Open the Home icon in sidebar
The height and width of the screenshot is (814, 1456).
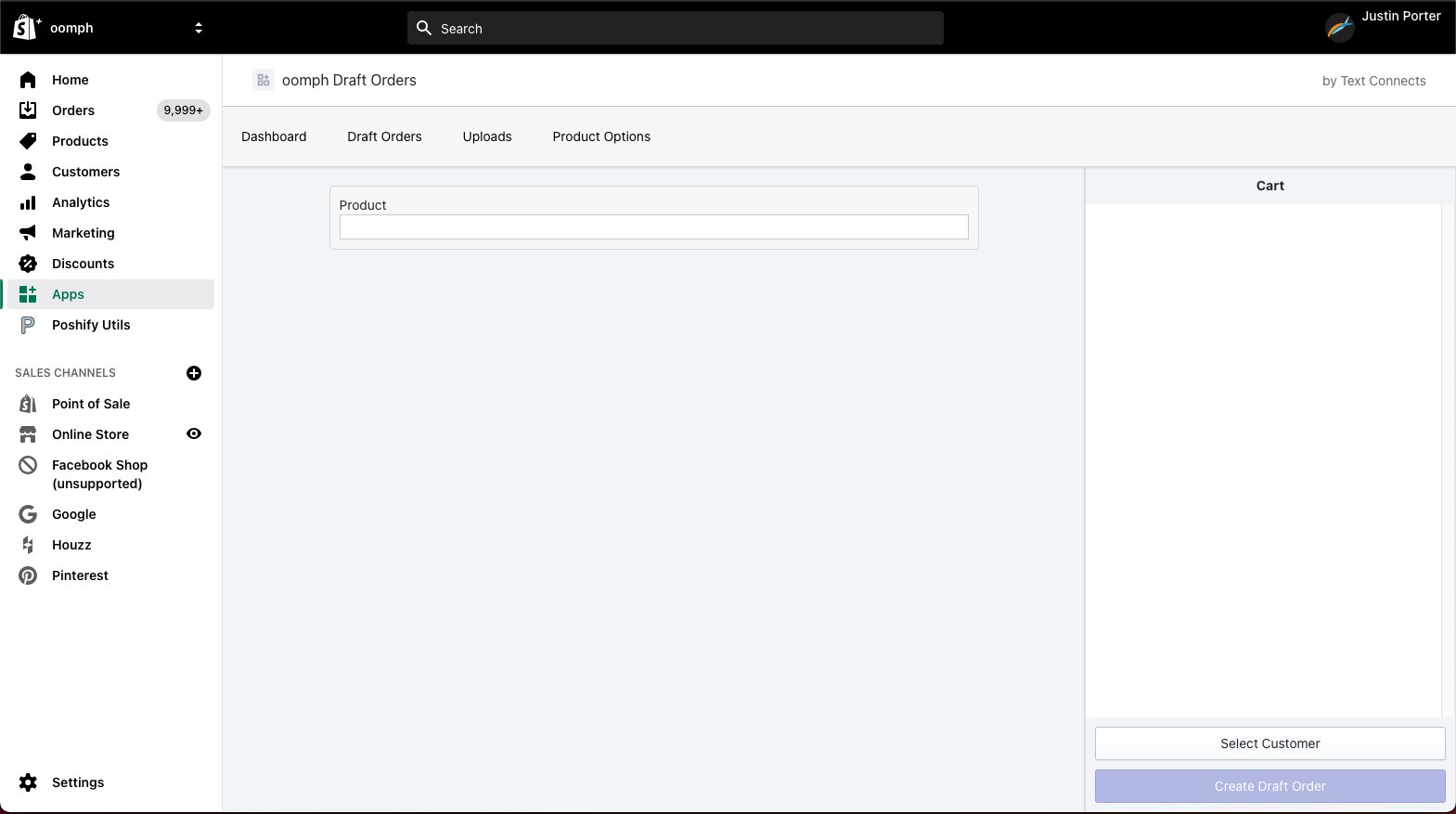pyautogui.click(x=28, y=80)
